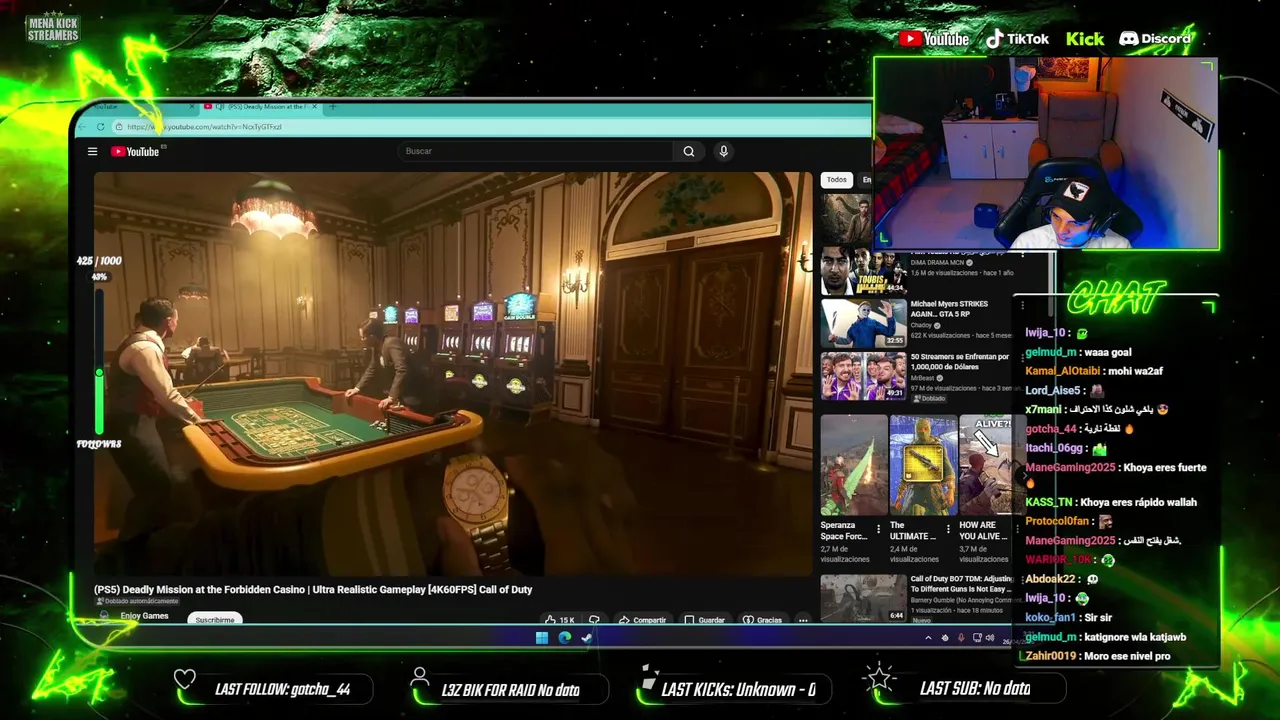Click the browser address bar URL
1280x720 pixels.
(204, 127)
